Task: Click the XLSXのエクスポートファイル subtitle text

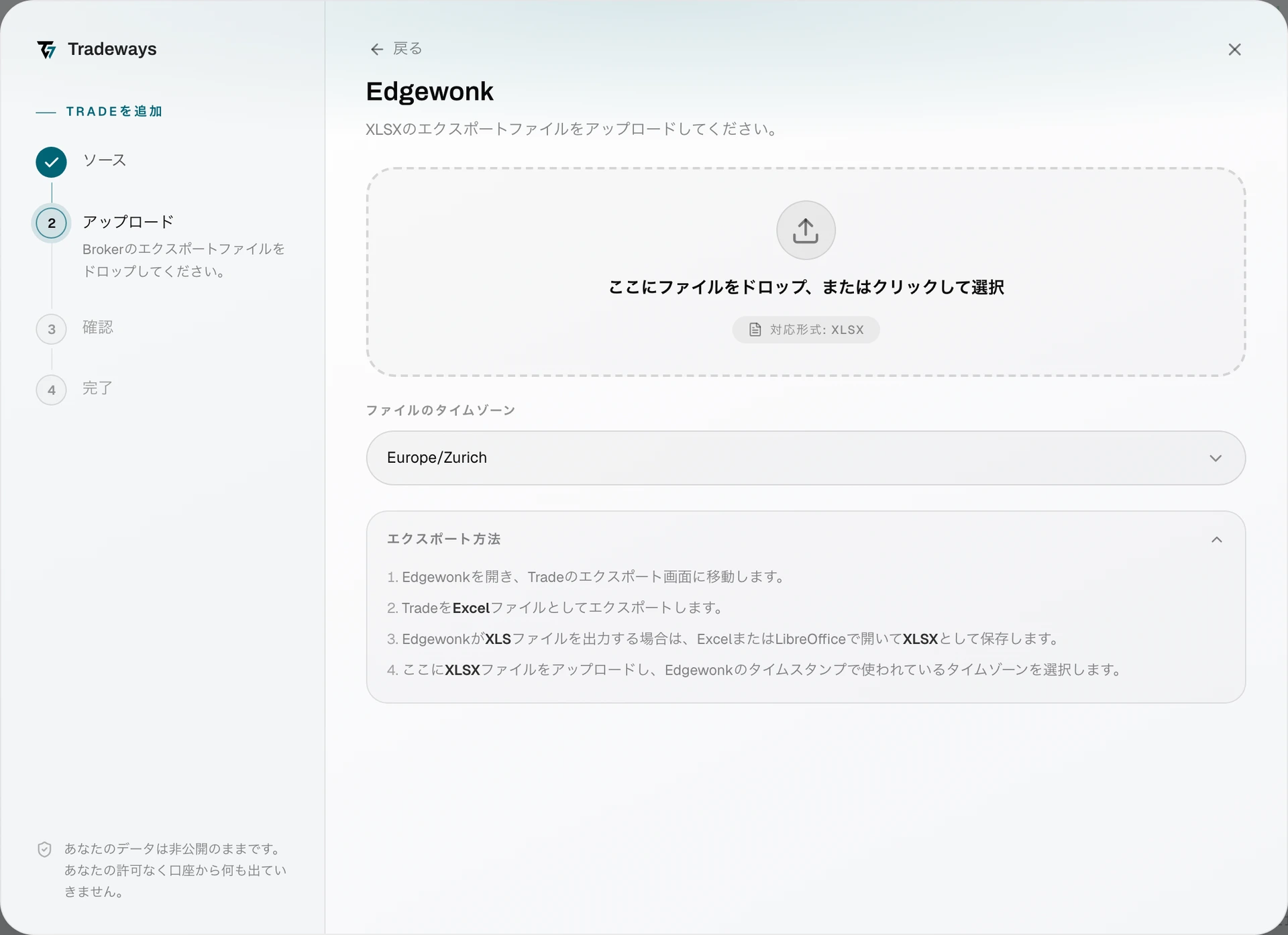Action: (x=573, y=129)
